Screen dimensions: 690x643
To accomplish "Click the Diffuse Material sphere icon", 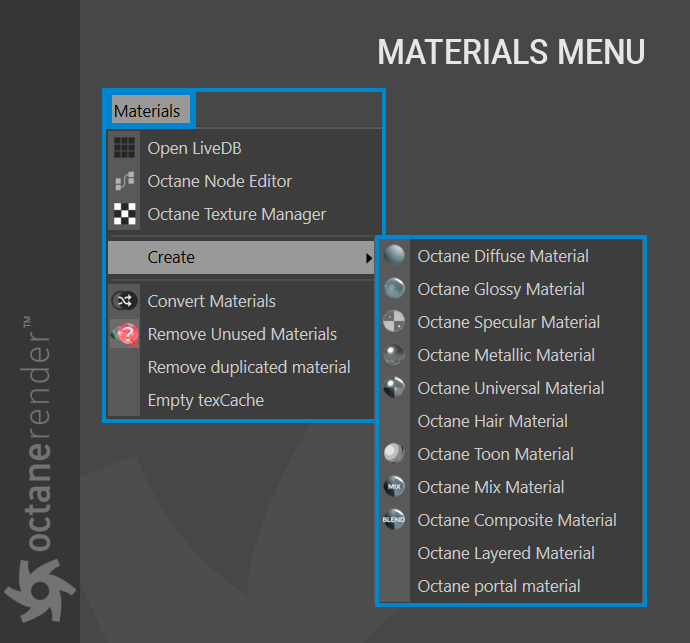I will [394, 255].
